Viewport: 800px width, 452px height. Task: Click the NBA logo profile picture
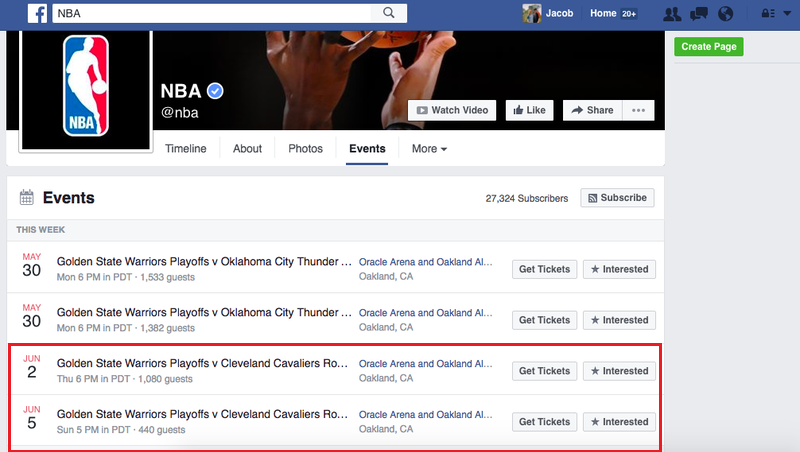click(86, 86)
